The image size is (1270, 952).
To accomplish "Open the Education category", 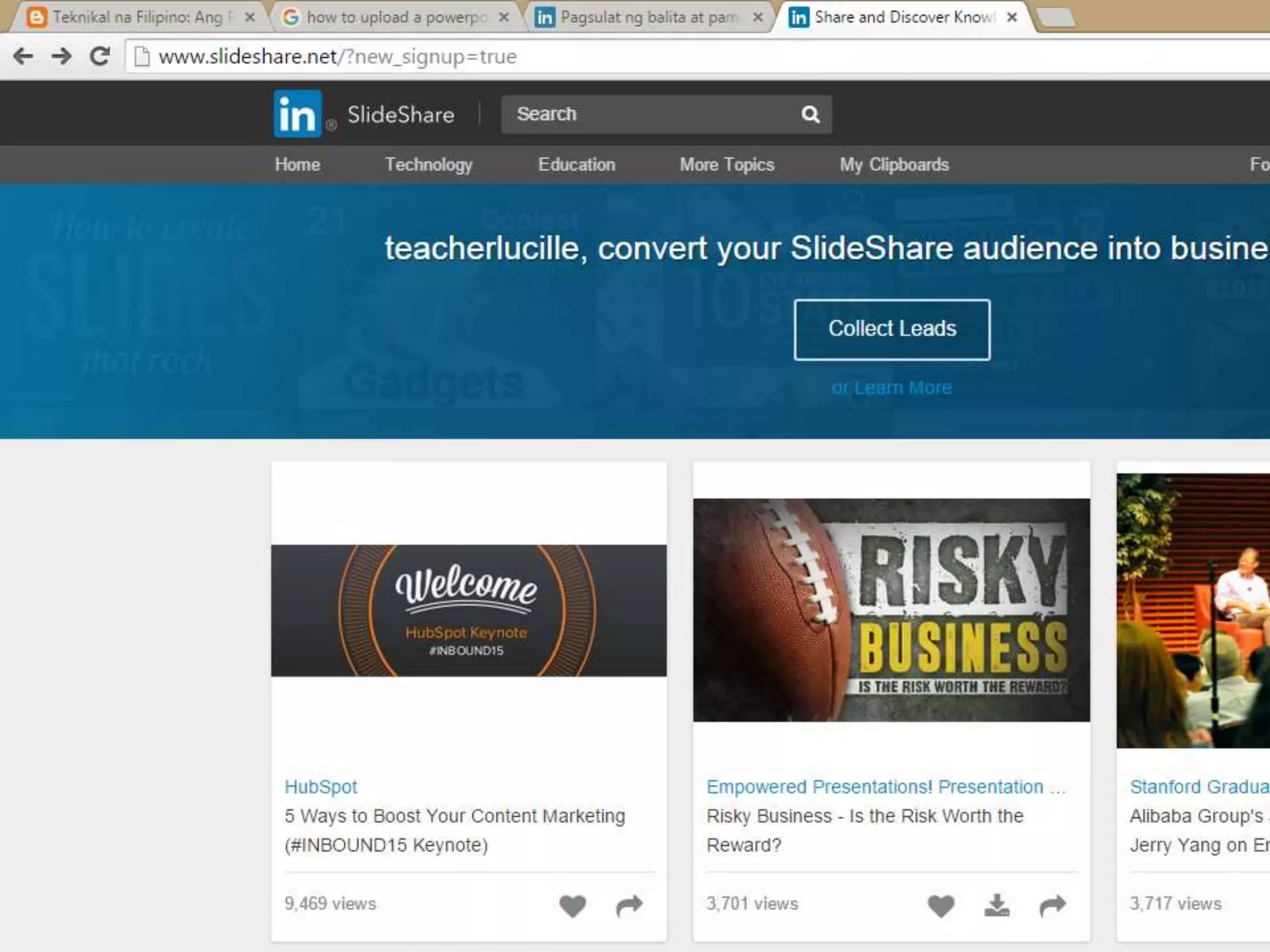I will click(577, 164).
